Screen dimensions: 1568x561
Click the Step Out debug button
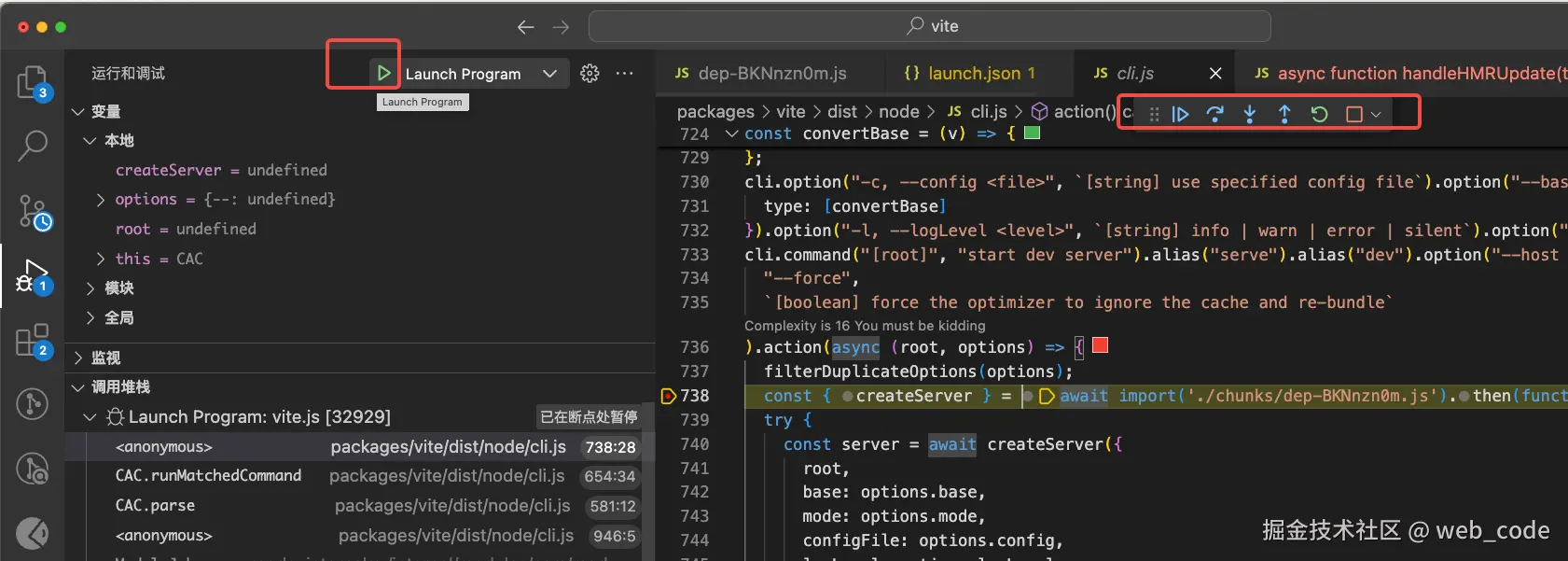coord(1284,114)
